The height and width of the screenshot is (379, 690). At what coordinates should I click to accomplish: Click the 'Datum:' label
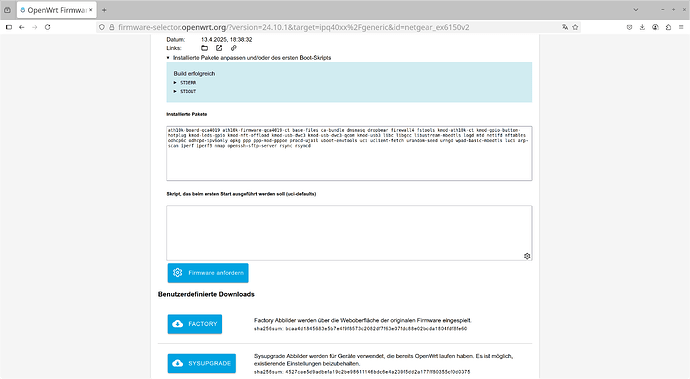pos(176,40)
